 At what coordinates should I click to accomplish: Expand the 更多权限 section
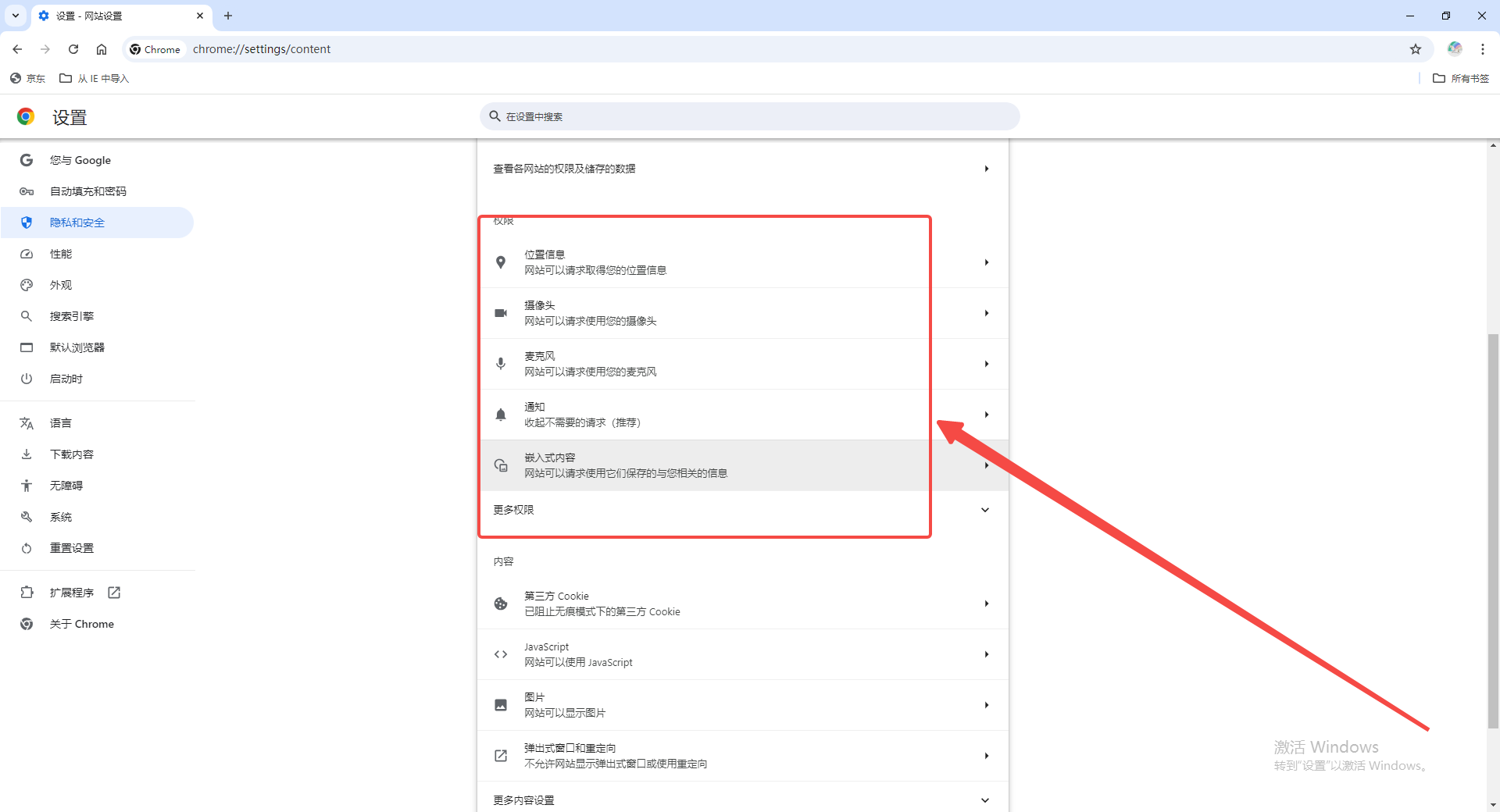743,510
